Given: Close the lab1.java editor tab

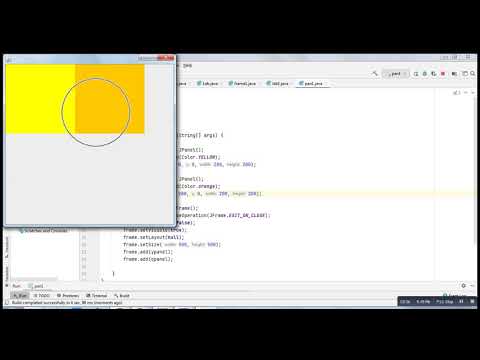Looking at the screenshot, I should coord(291,84).
